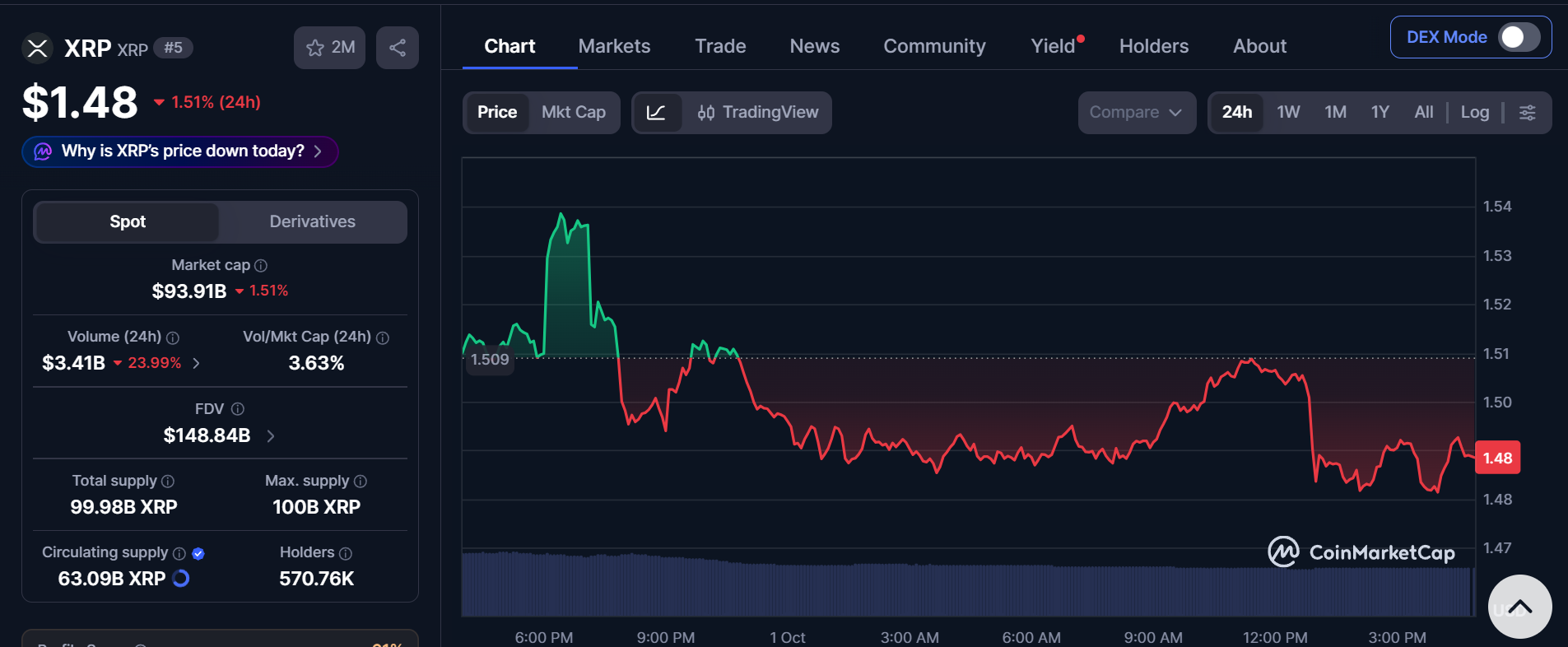Image resolution: width=1568 pixels, height=647 pixels.
Task: Click the XRP coin logo
Action: (x=37, y=48)
